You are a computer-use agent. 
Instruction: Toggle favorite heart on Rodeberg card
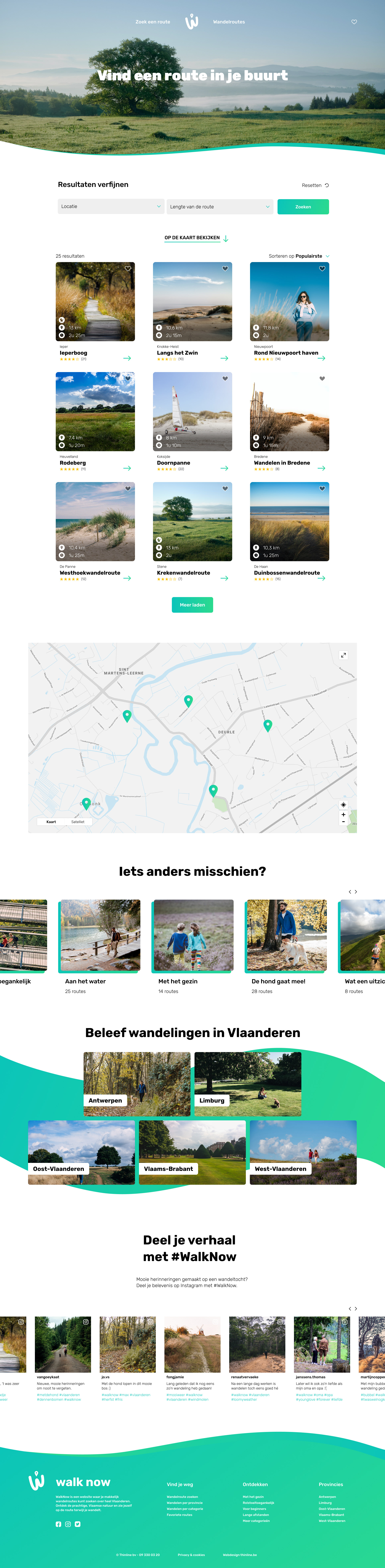pyautogui.click(x=128, y=379)
